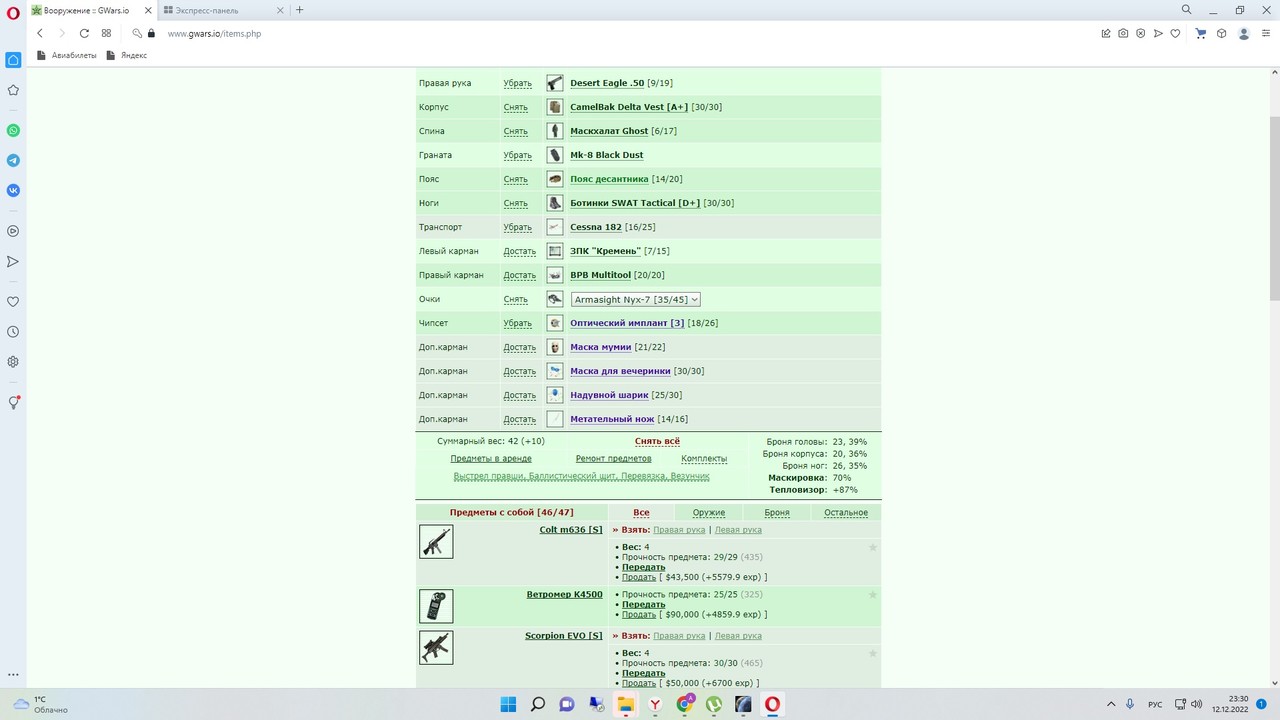Click Передать link for Ветромер K4500

643,604
